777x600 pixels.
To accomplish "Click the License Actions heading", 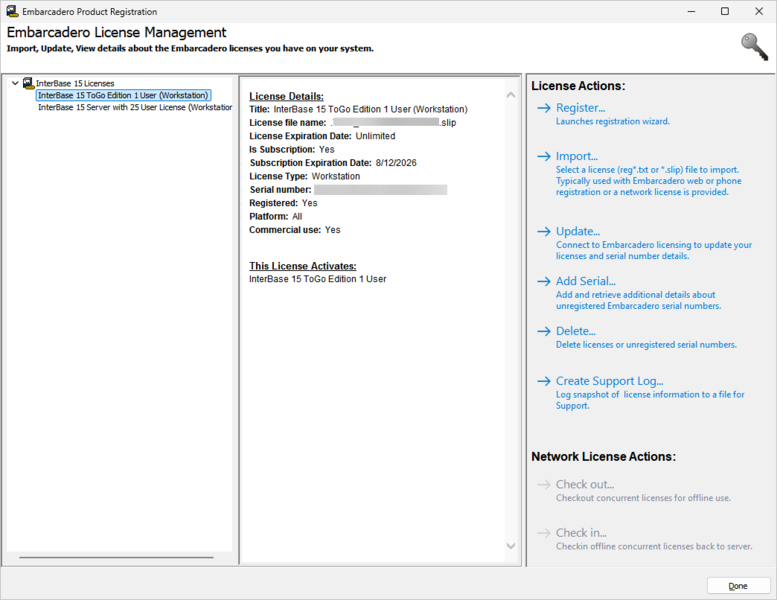I will click(x=578, y=86).
